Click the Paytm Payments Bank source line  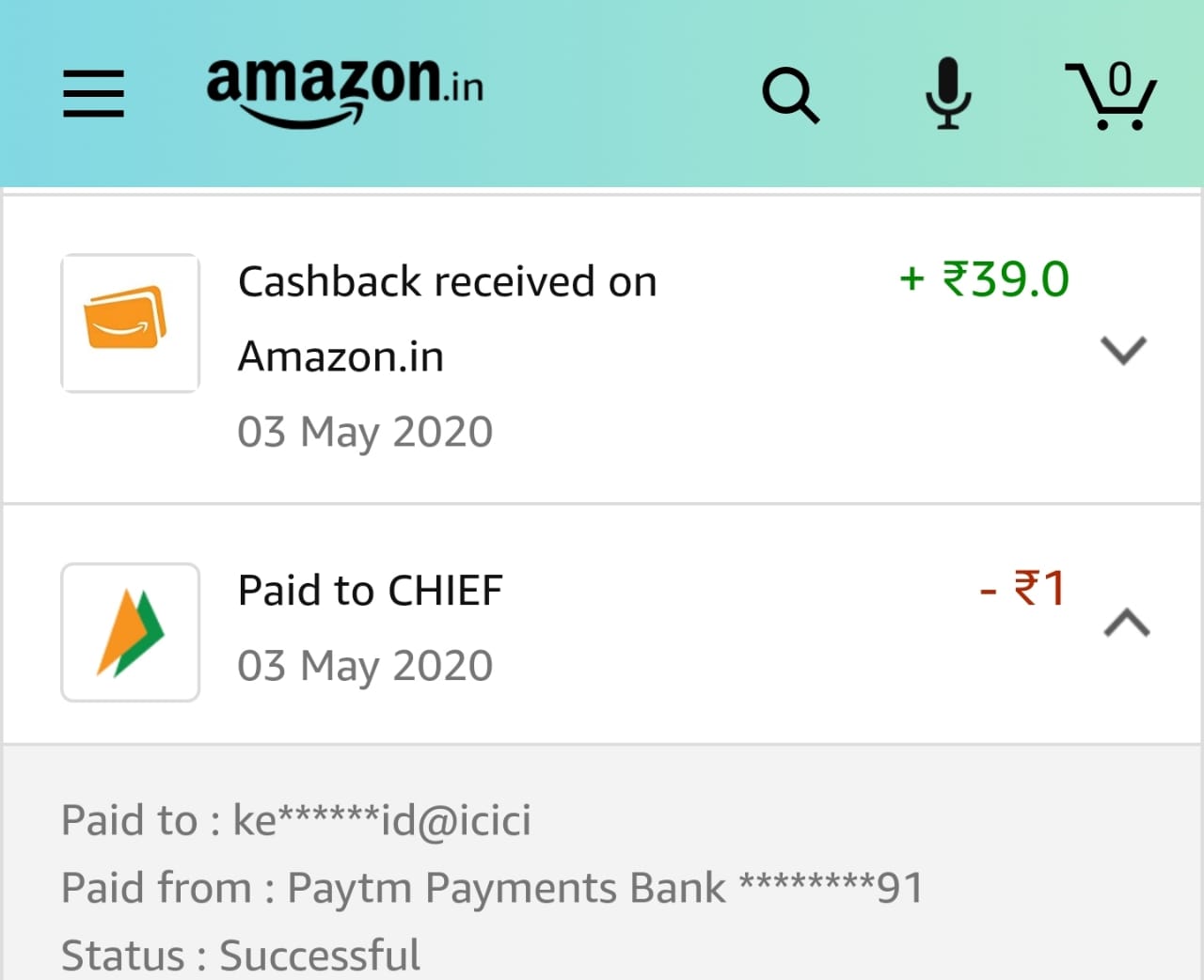click(492, 888)
